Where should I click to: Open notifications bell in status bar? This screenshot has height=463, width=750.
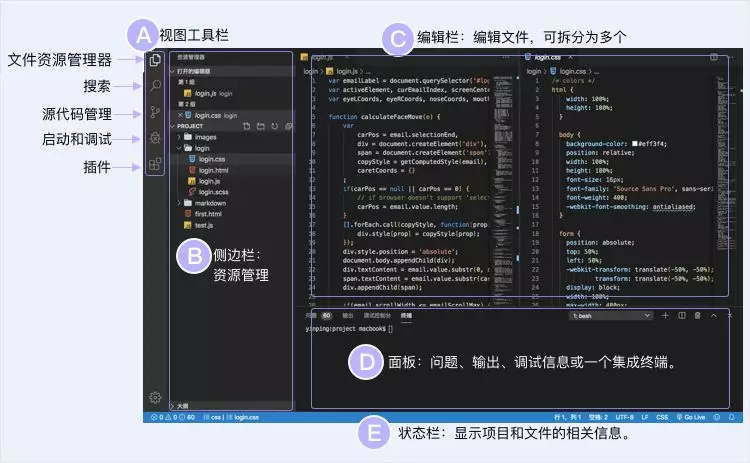[x=731, y=417]
